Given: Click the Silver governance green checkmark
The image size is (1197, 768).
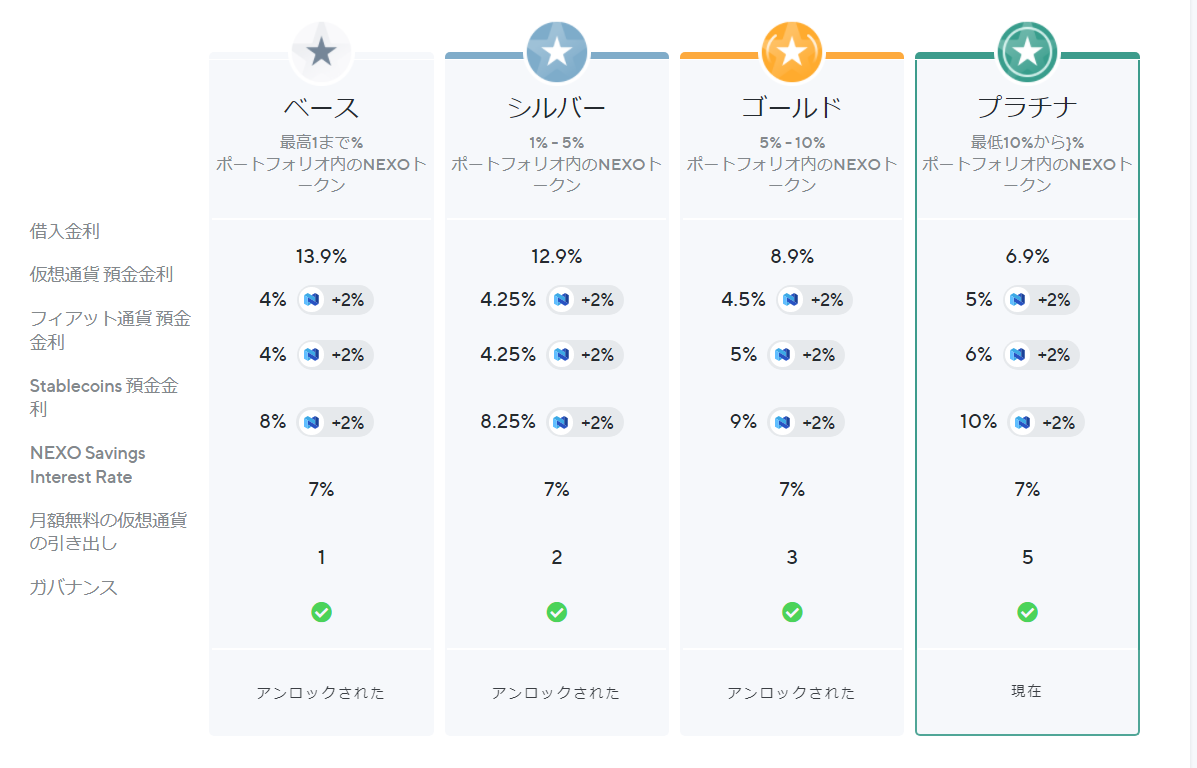Looking at the screenshot, I should pyautogui.click(x=557, y=612).
